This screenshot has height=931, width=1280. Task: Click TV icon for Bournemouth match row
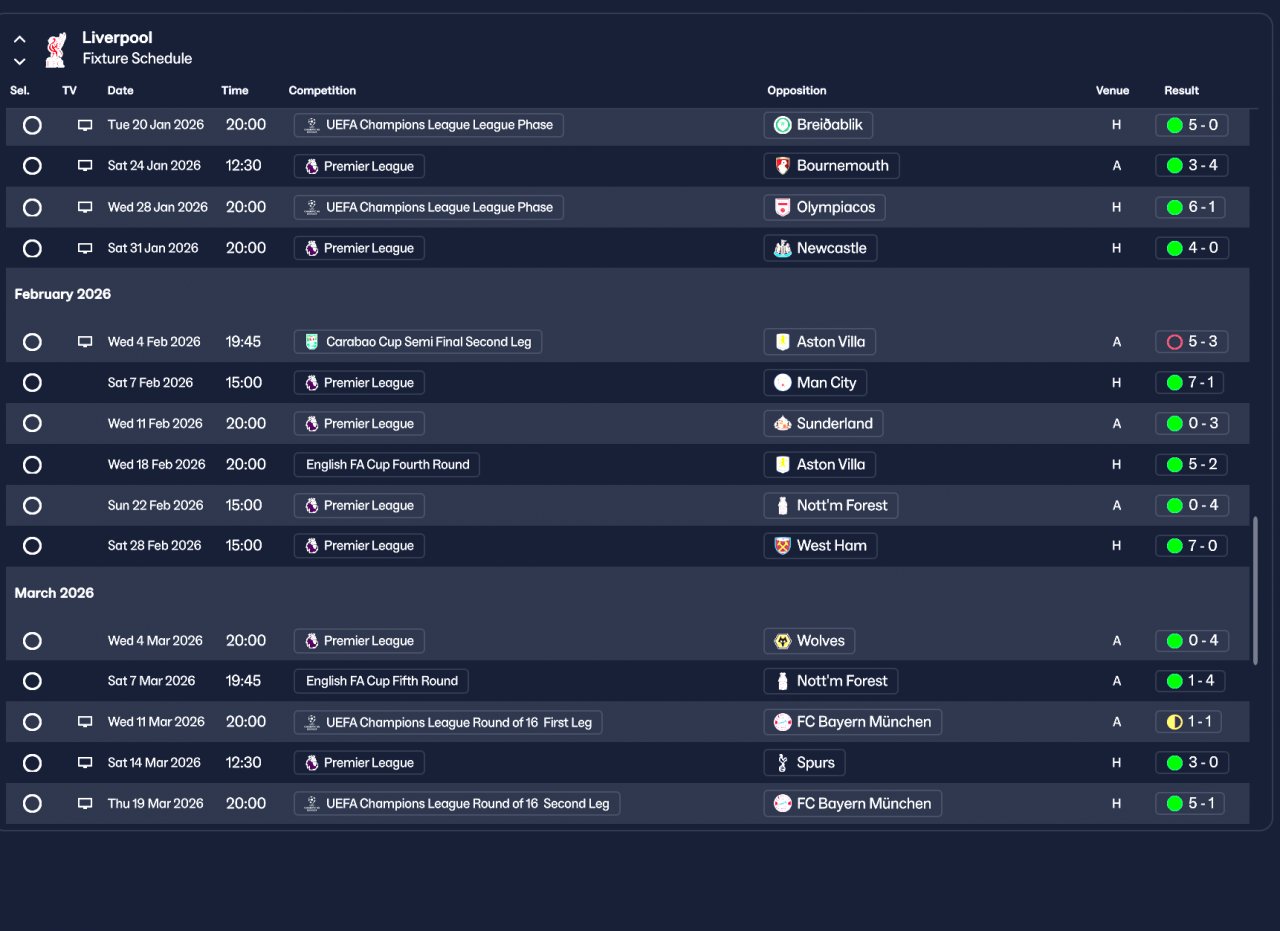[x=85, y=166]
